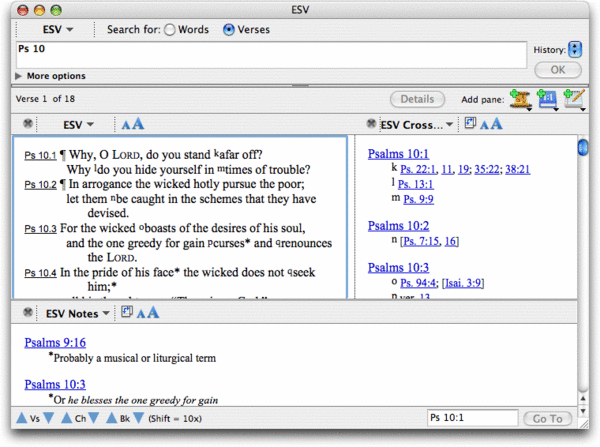Go to previous book with Bk up arrow

coord(111,418)
